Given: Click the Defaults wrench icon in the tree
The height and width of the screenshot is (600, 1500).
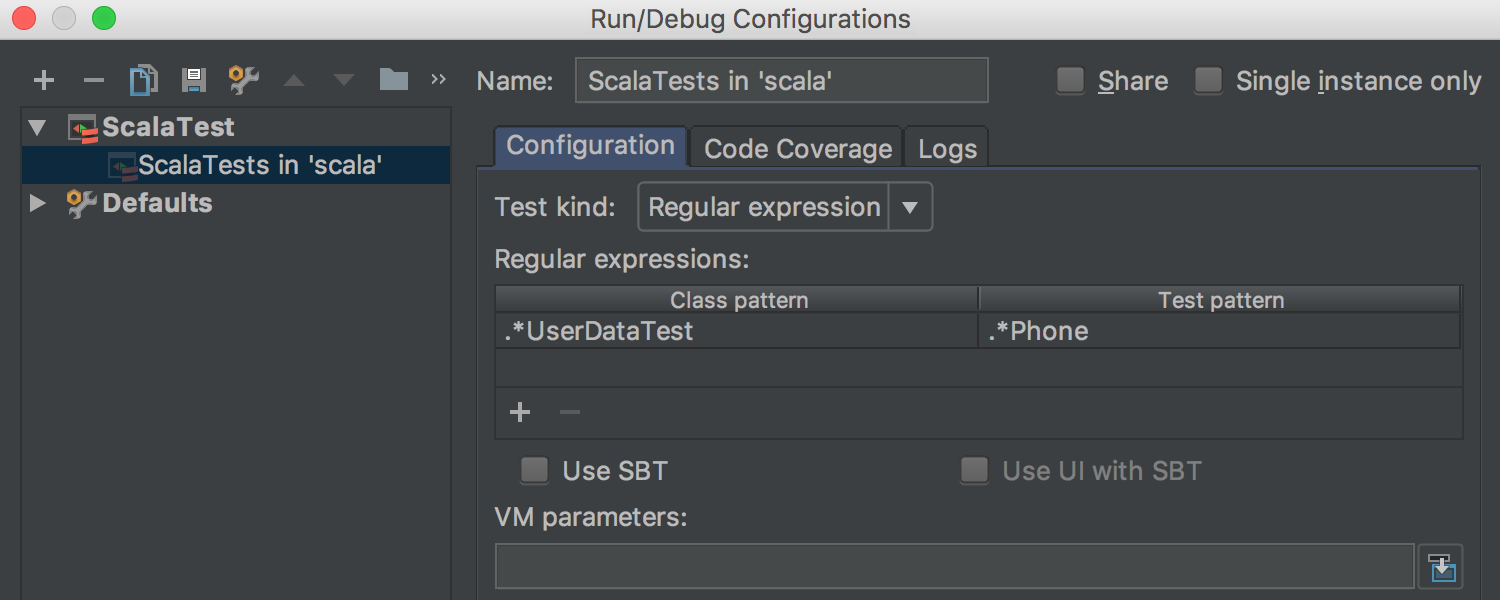Looking at the screenshot, I should click(x=82, y=204).
